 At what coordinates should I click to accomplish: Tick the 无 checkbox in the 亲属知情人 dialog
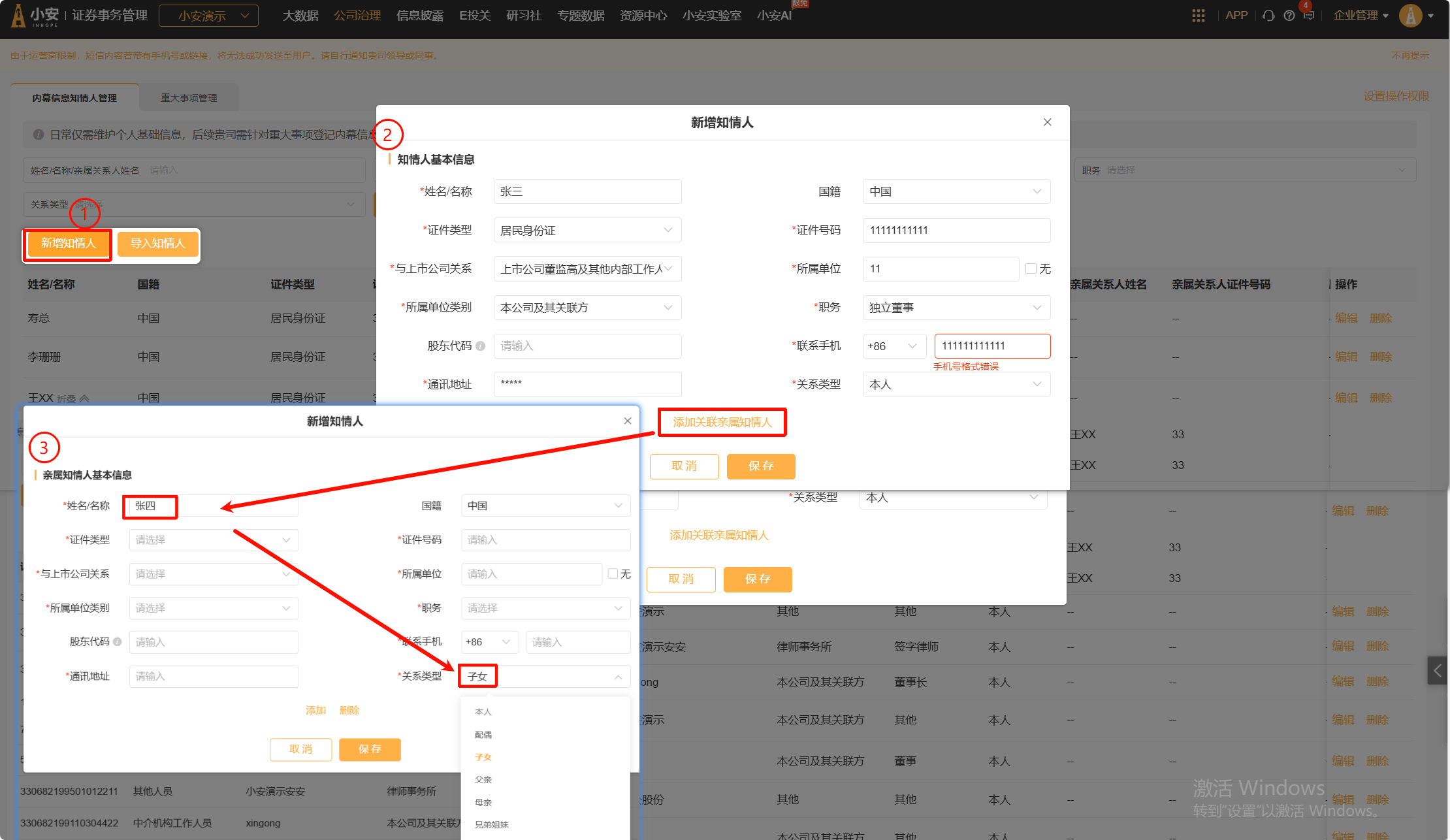613,573
